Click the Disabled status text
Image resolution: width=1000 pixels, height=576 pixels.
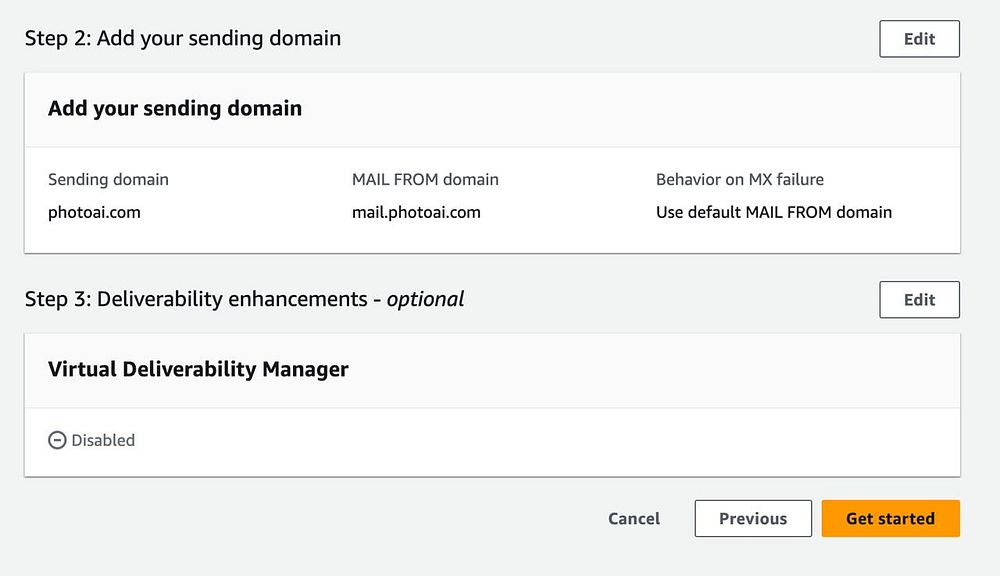point(103,440)
